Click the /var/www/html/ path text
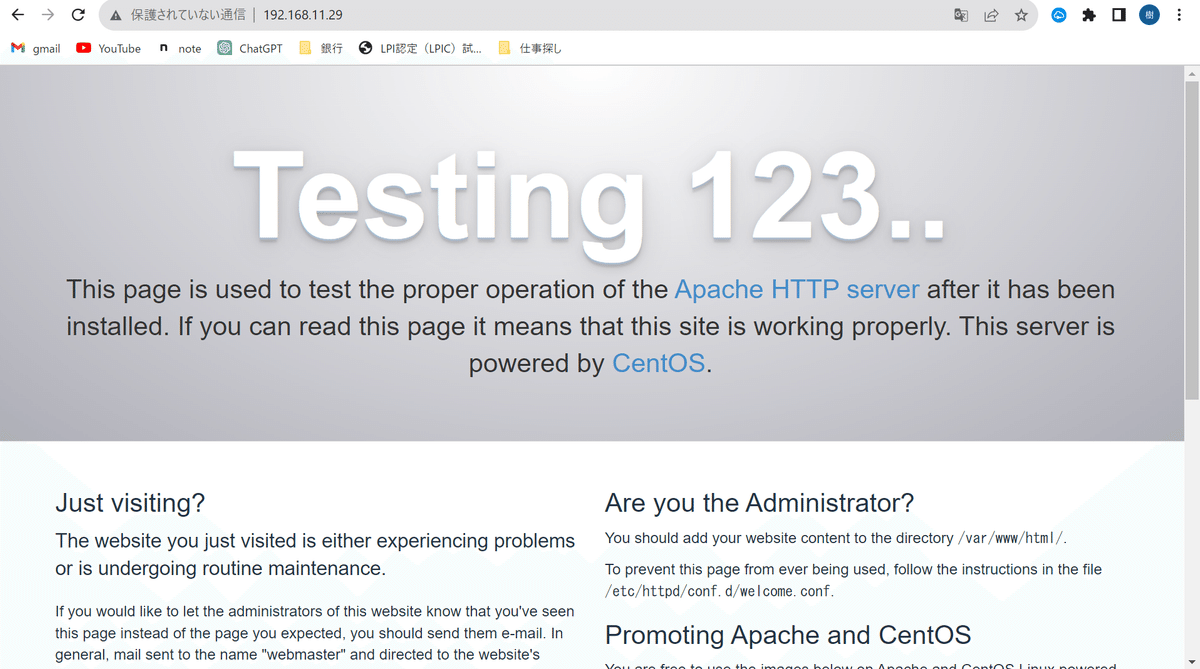The height and width of the screenshot is (669, 1200). click(1011, 538)
